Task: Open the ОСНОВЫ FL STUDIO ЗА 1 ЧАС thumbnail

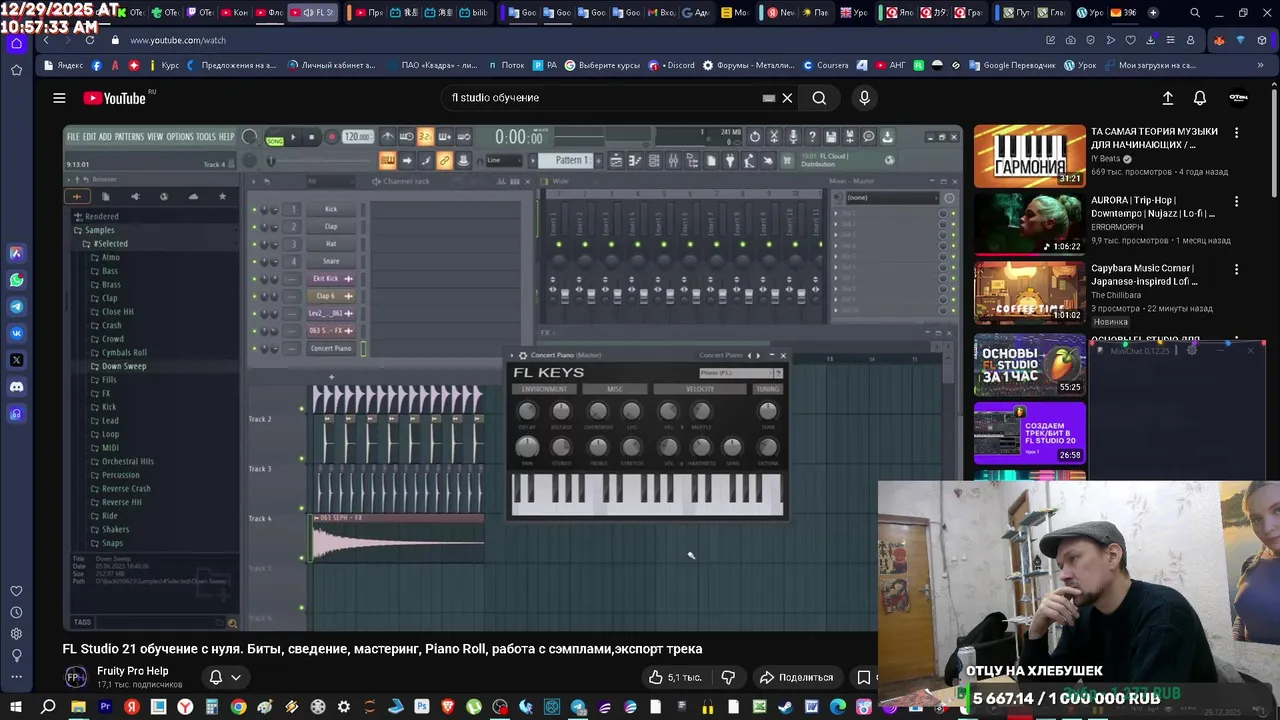Action: click(1030, 365)
